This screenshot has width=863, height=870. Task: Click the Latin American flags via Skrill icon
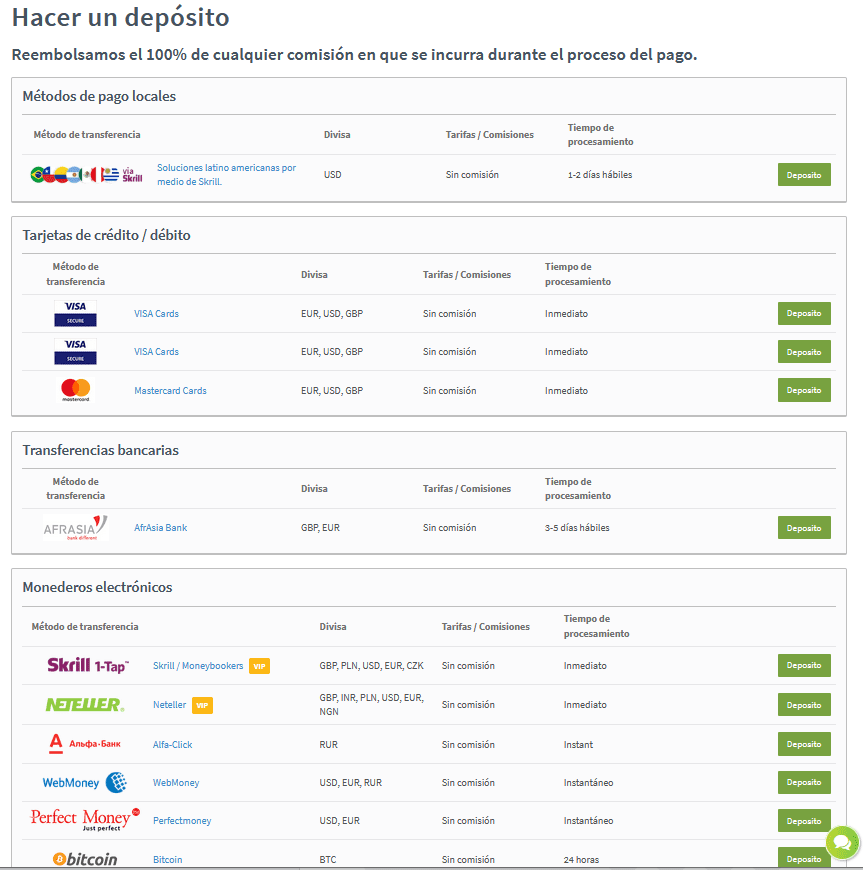click(88, 175)
